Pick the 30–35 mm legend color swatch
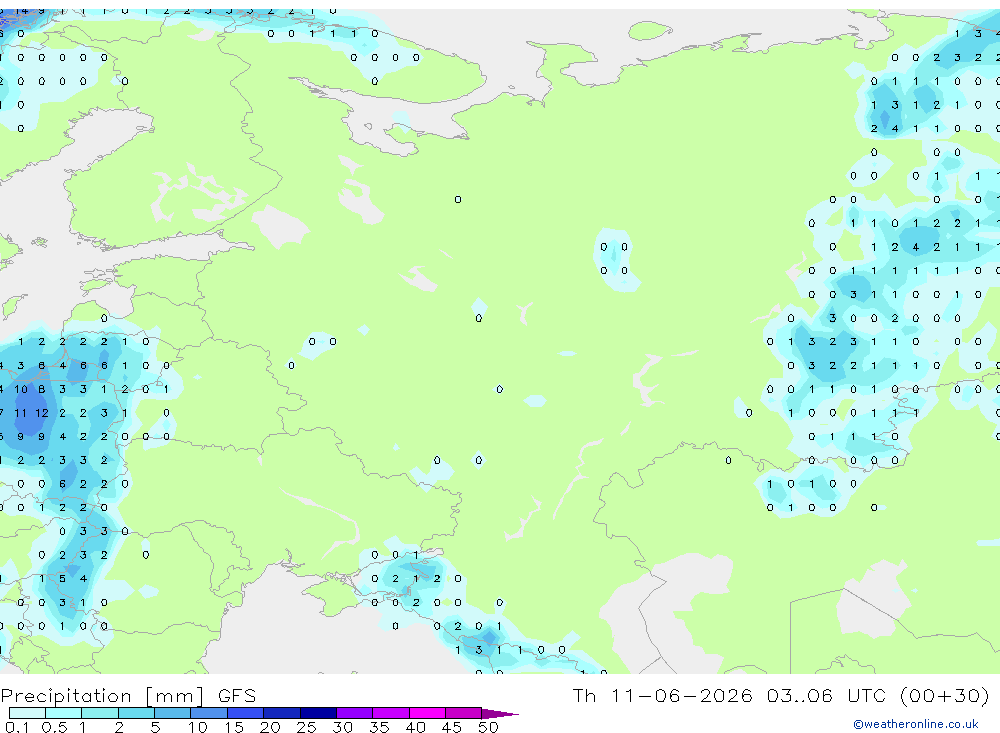Screen dimensions: 1000x733 [x=355, y=713]
